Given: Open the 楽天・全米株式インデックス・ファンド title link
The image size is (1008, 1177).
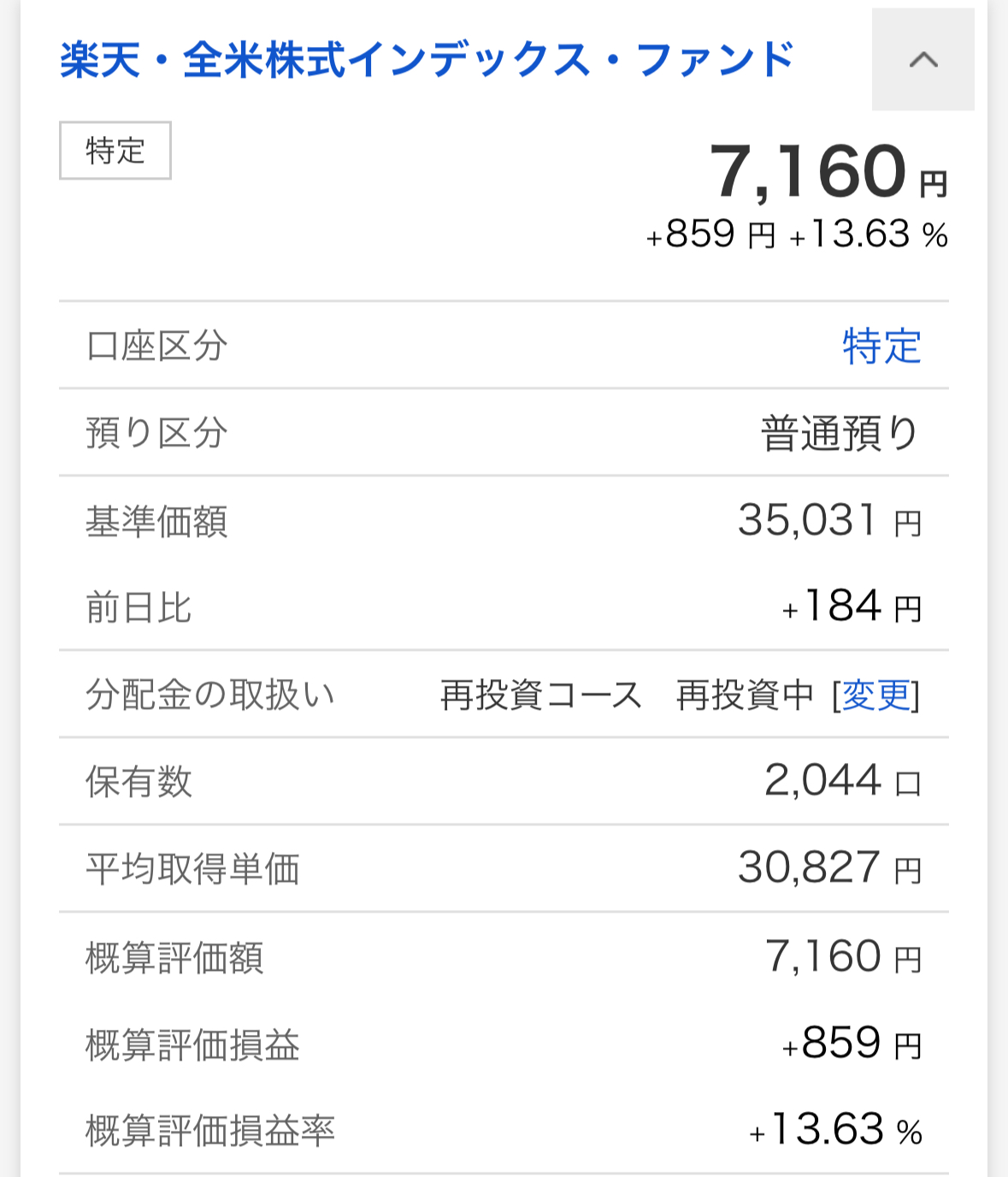Looking at the screenshot, I should tap(427, 60).
